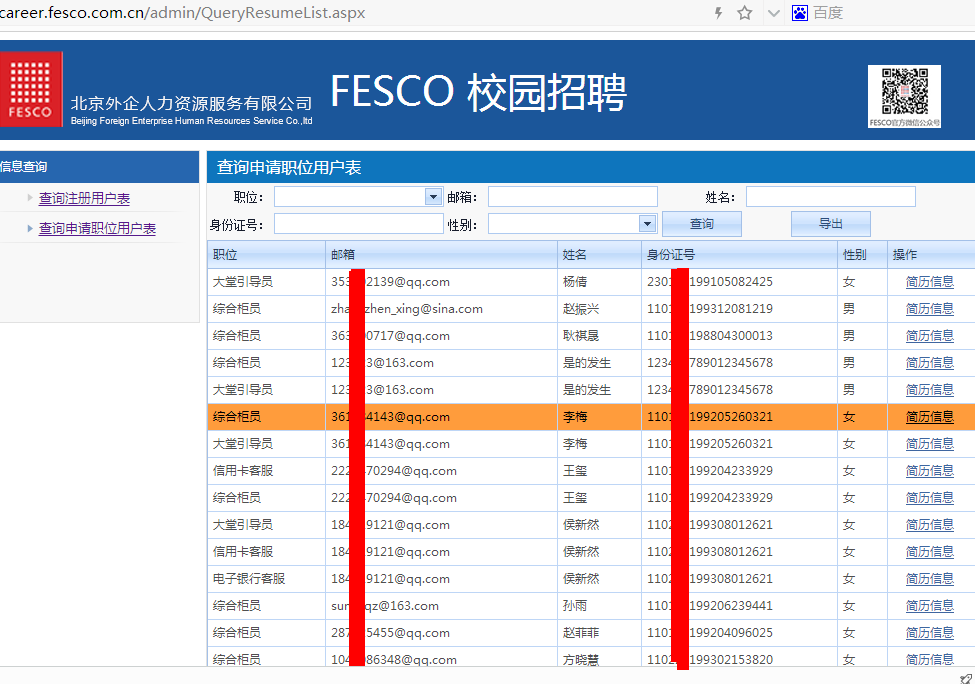Viewport: 975px width, 684px height.
Task: Open the 性别 dropdown list
Action: [x=647, y=224]
